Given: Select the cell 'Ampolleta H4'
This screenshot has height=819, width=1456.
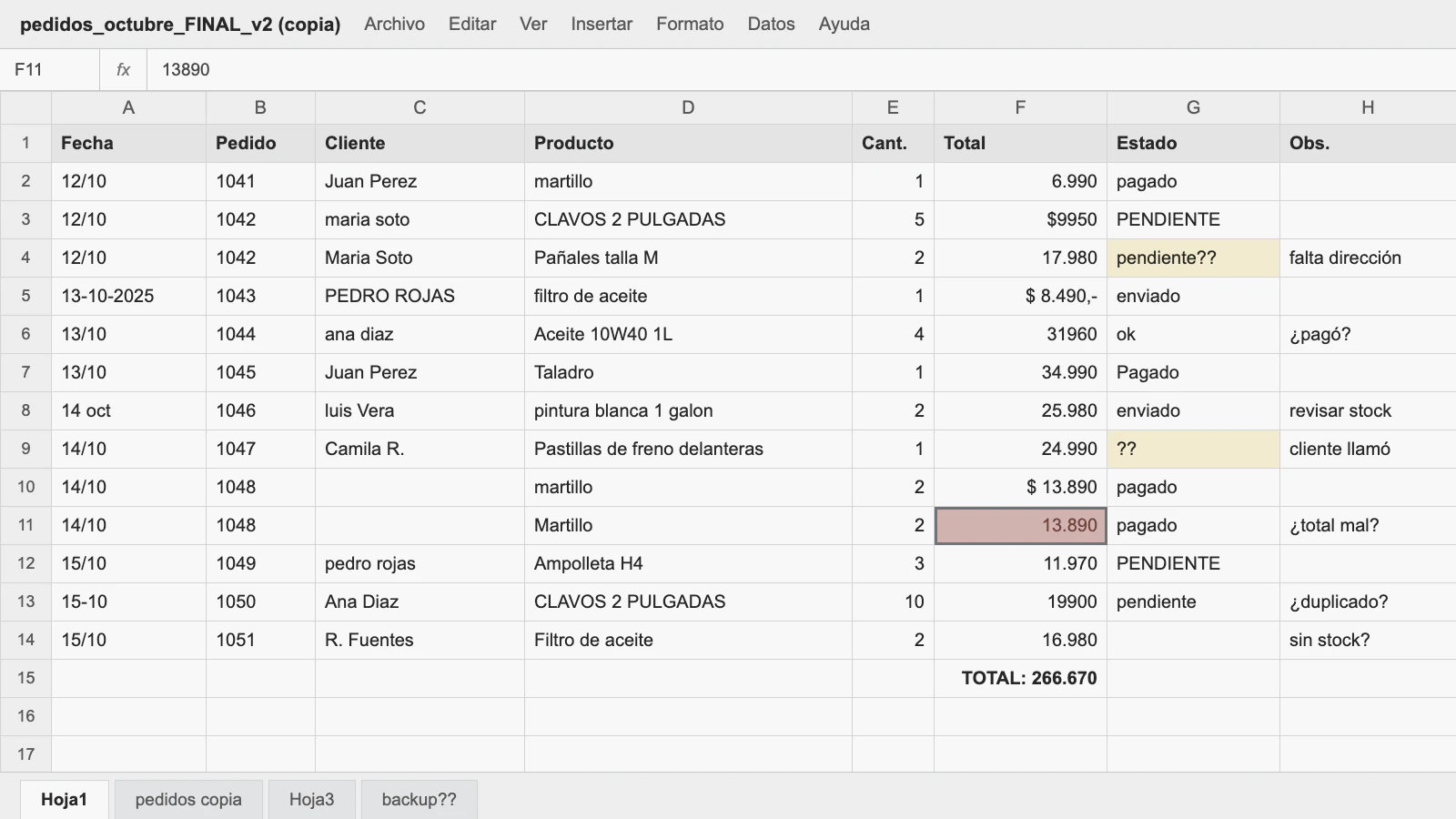Looking at the screenshot, I should tap(688, 563).
